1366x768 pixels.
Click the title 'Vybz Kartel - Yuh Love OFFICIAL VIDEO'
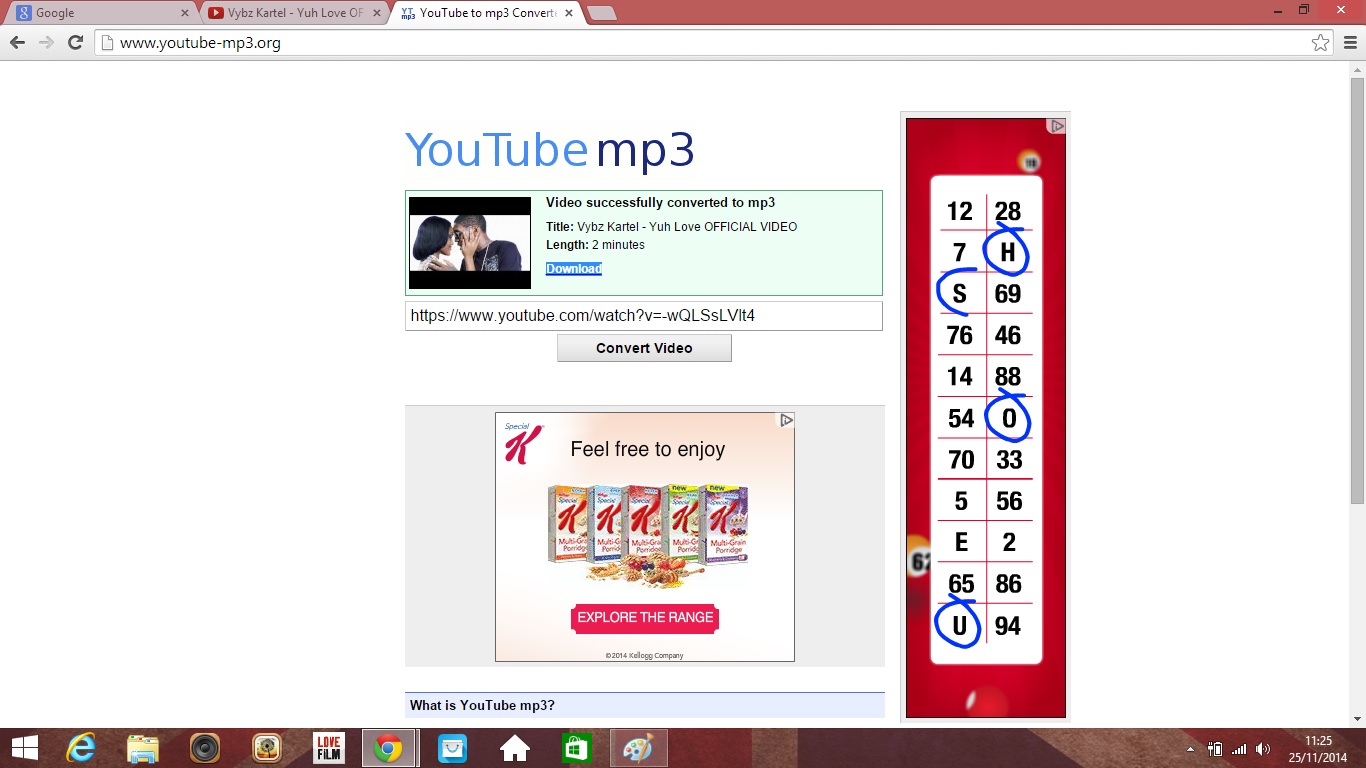pyautogui.click(x=687, y=227)
